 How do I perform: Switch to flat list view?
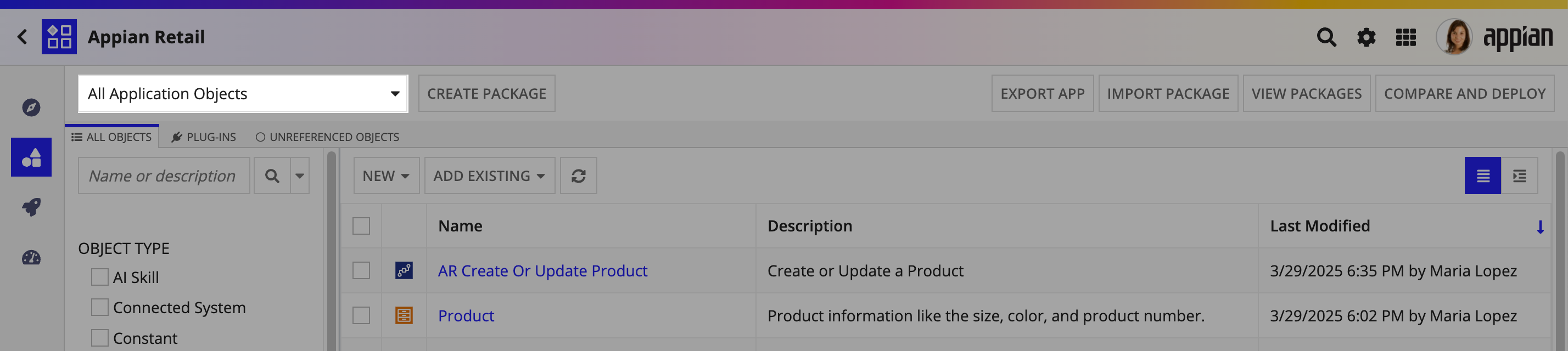click(x=1482, y=176)
